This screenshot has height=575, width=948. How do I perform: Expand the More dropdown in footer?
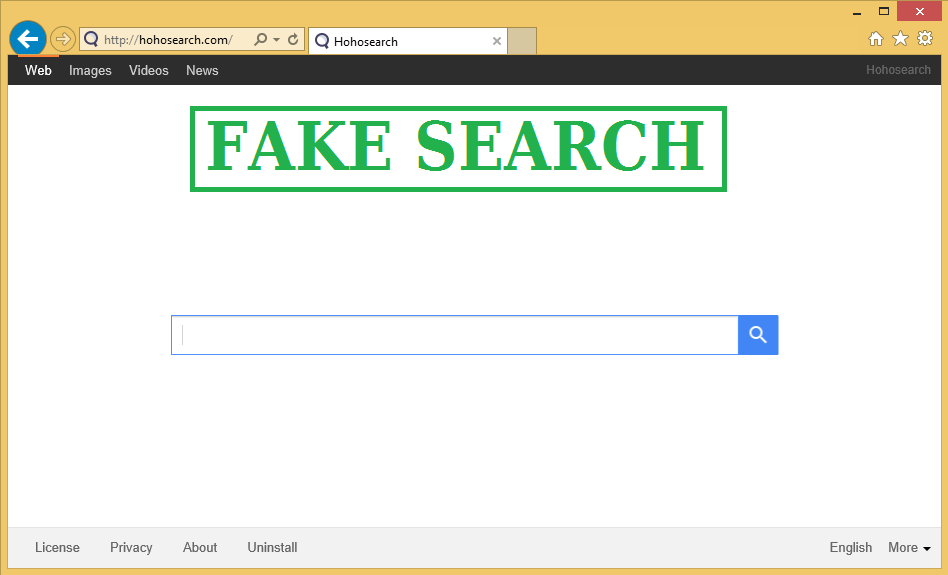pyautogui.click(x=909, y=547)
